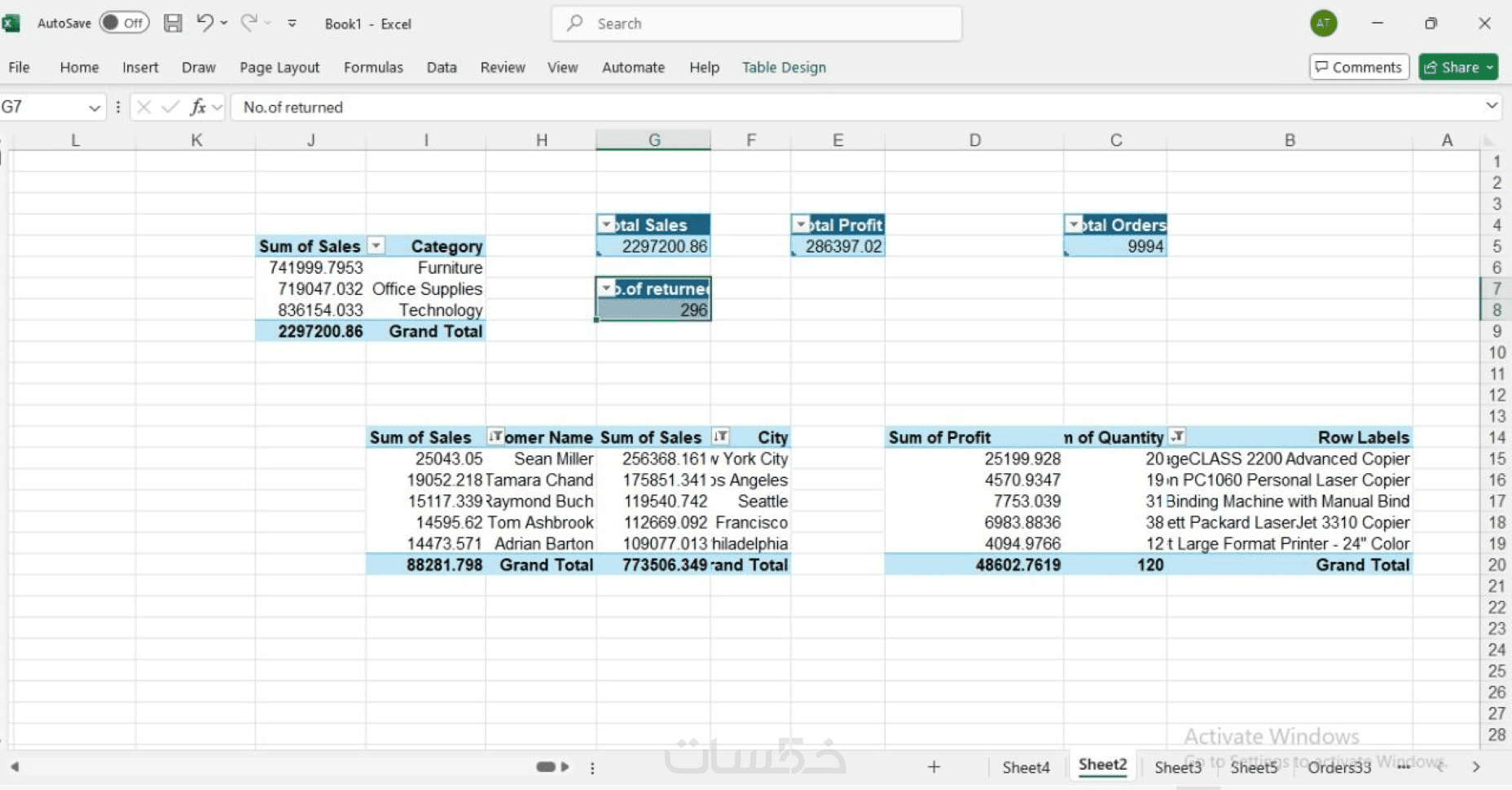This screenshot has width=1512, height=790.
Task: Open the View tab
Action: click(563, 68)
